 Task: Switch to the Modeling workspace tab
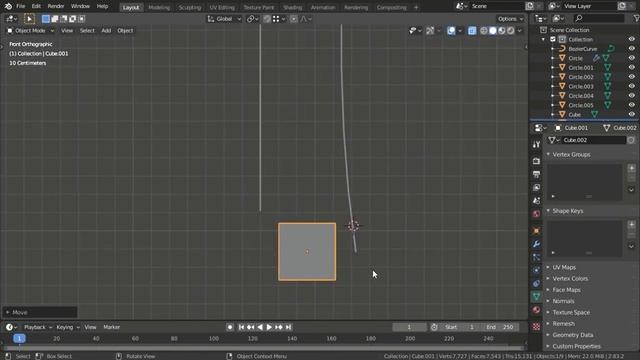tap(159, 7)
